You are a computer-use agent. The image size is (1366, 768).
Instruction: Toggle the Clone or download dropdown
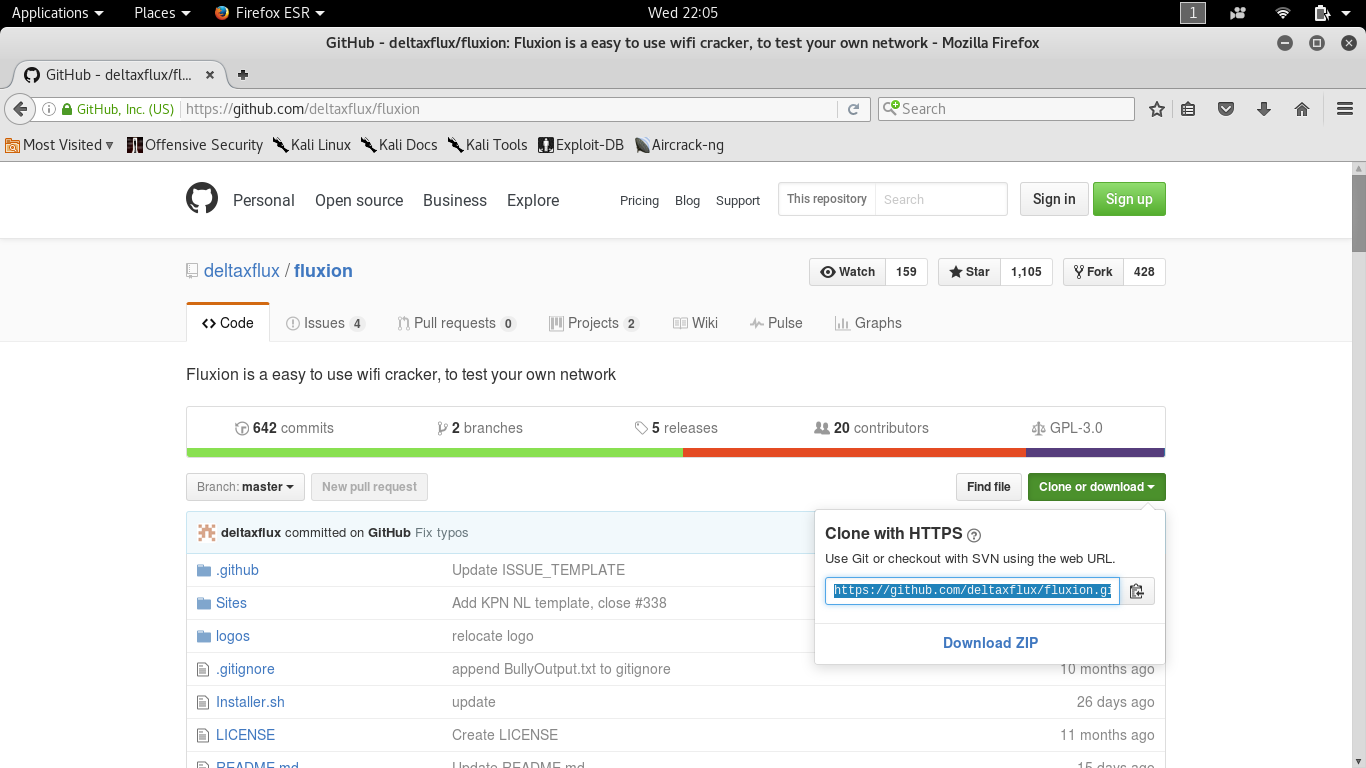tap(1096, 487)
